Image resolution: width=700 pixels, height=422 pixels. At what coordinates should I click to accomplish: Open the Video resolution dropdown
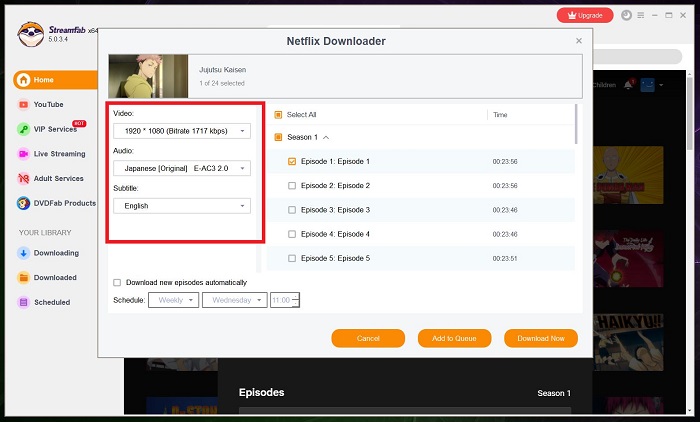coord(182,131)
